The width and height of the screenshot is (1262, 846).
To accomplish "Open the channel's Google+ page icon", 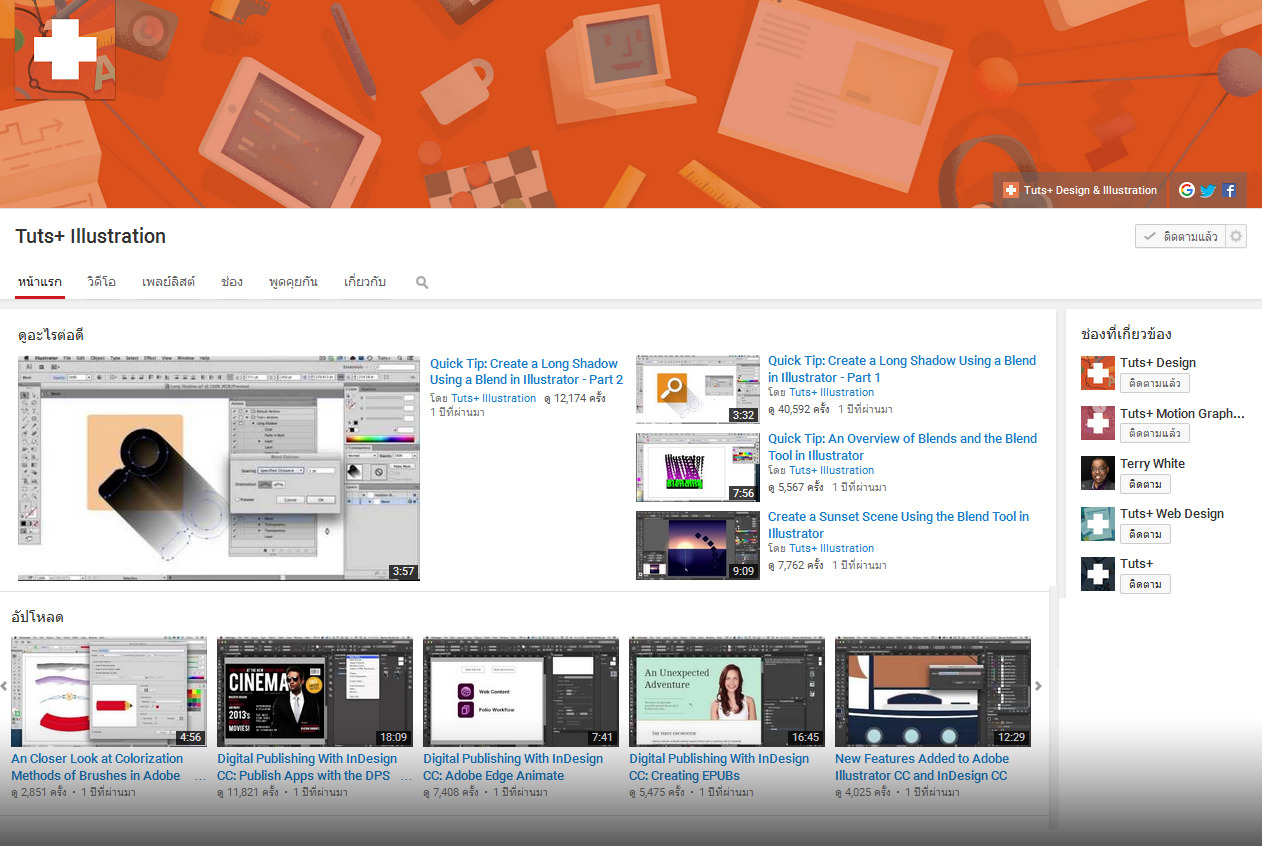I will click(1186, 190).
